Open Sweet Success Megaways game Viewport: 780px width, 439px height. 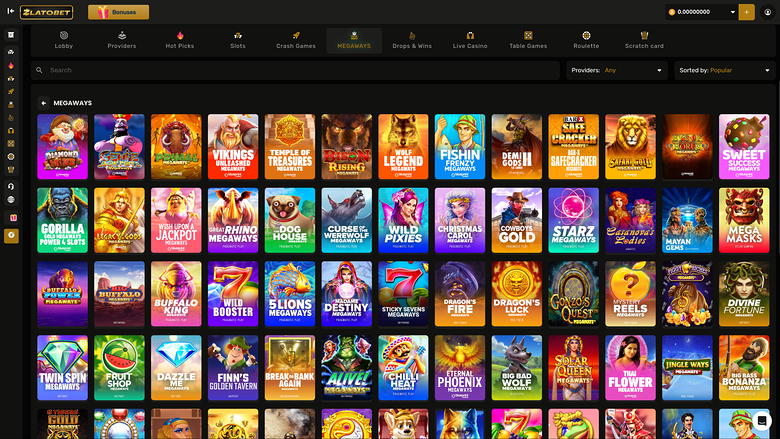point(744,147)
